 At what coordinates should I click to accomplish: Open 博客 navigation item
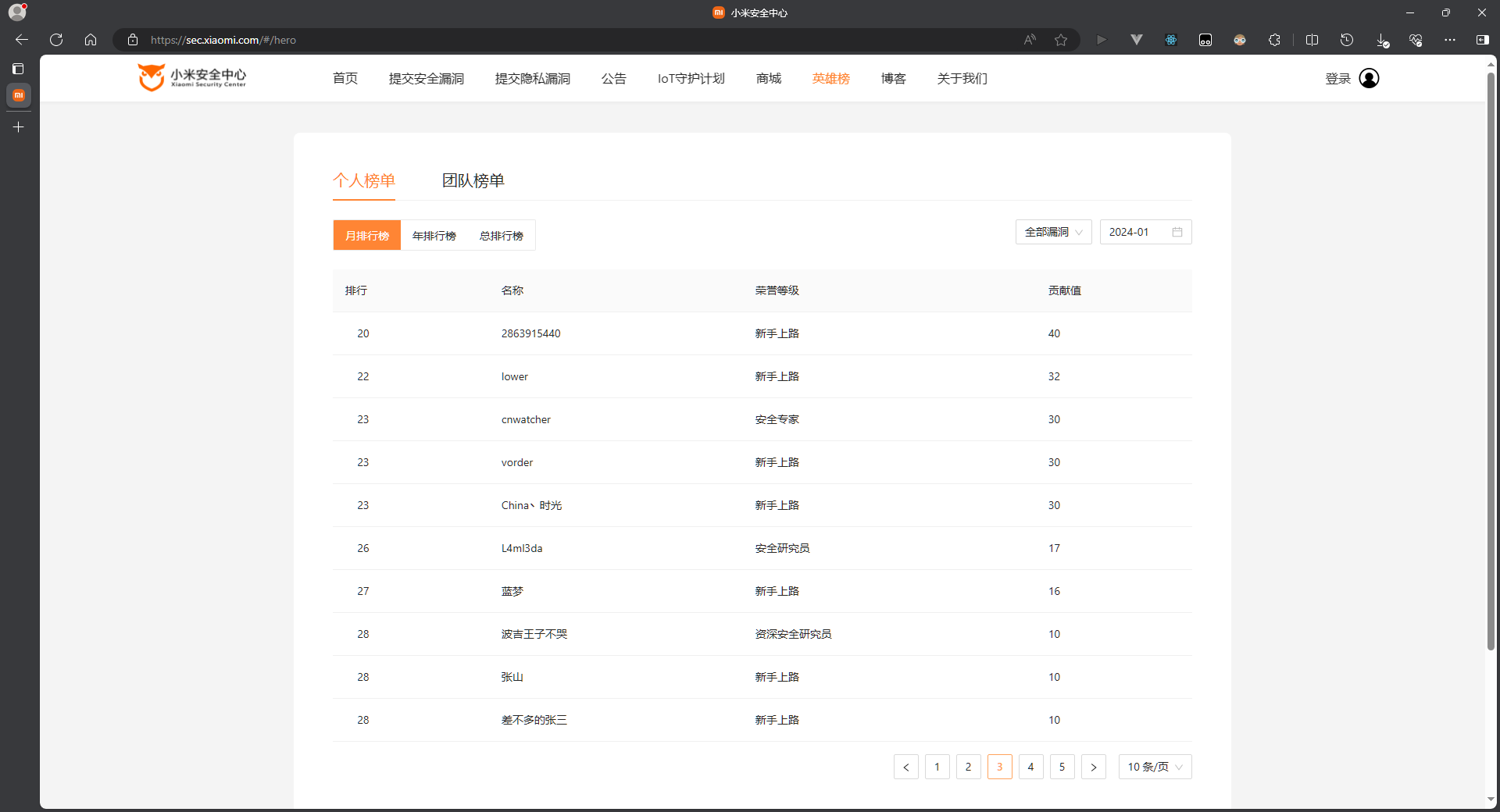[x=894, y=78]
